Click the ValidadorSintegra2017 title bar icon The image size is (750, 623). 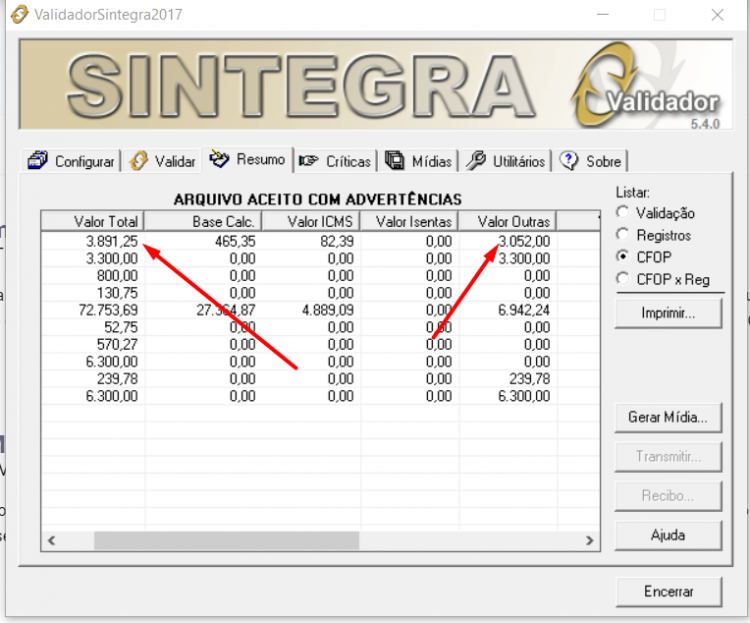click(19, 14)
